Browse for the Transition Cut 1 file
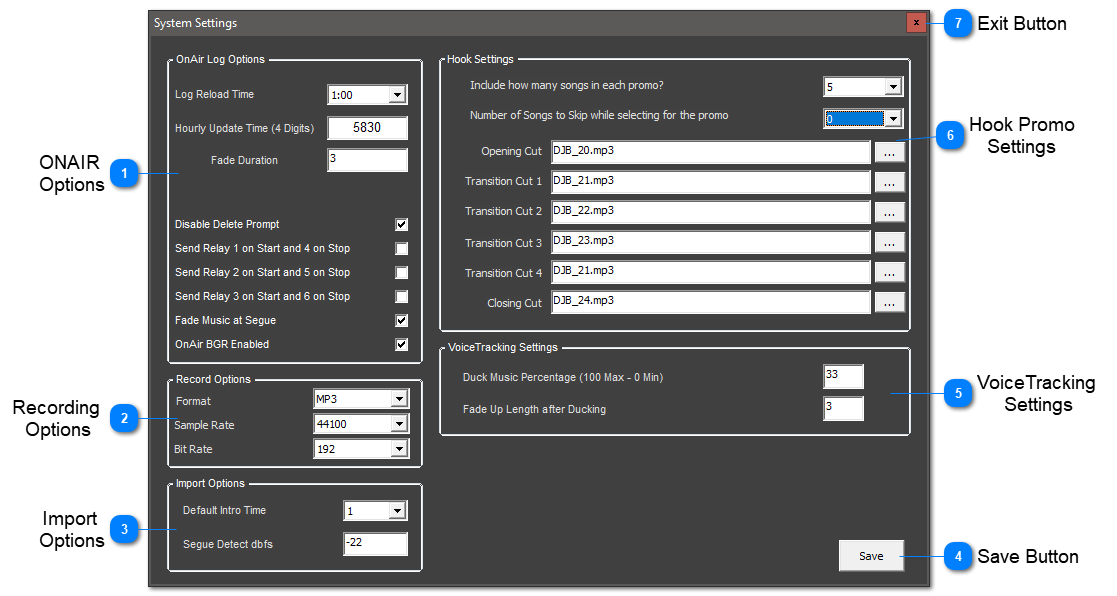Image resolution: width=1117 pixels, height=596 pixels. point(890,182)
